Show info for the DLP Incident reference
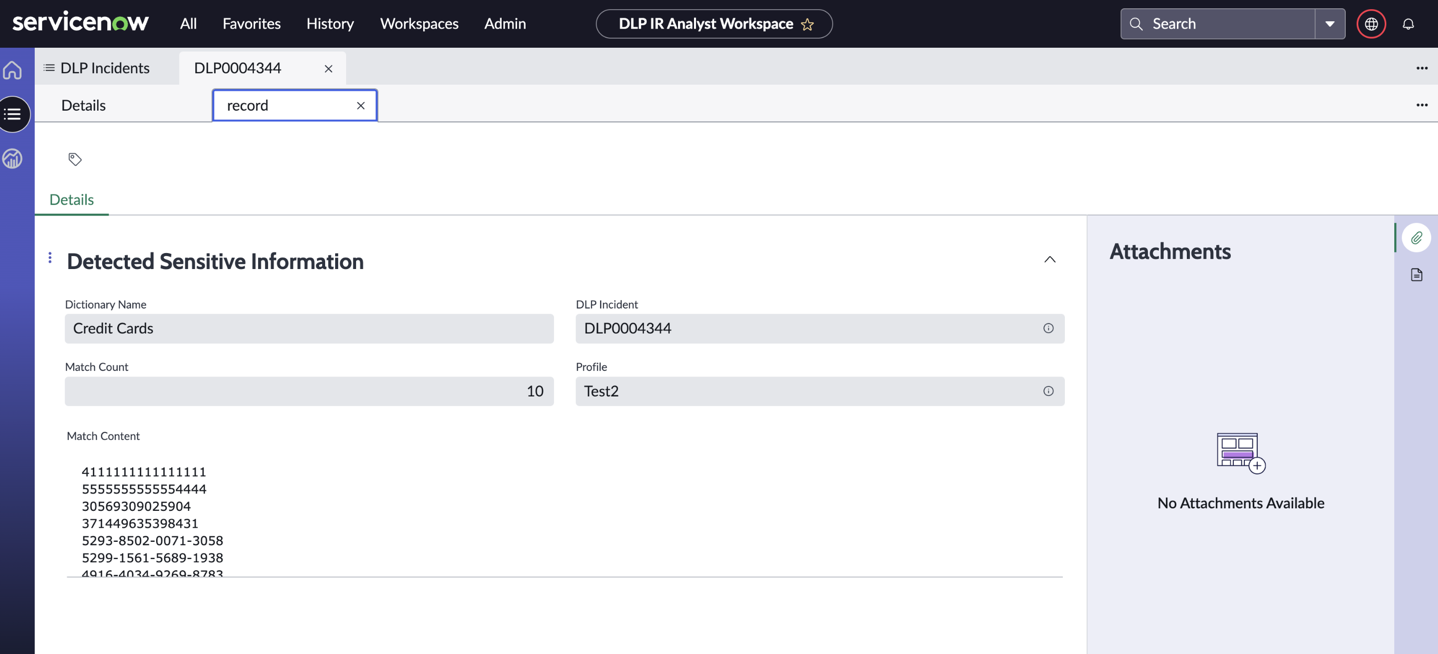This screenshot has width=1438, height=654. [x=1048, y=328]
